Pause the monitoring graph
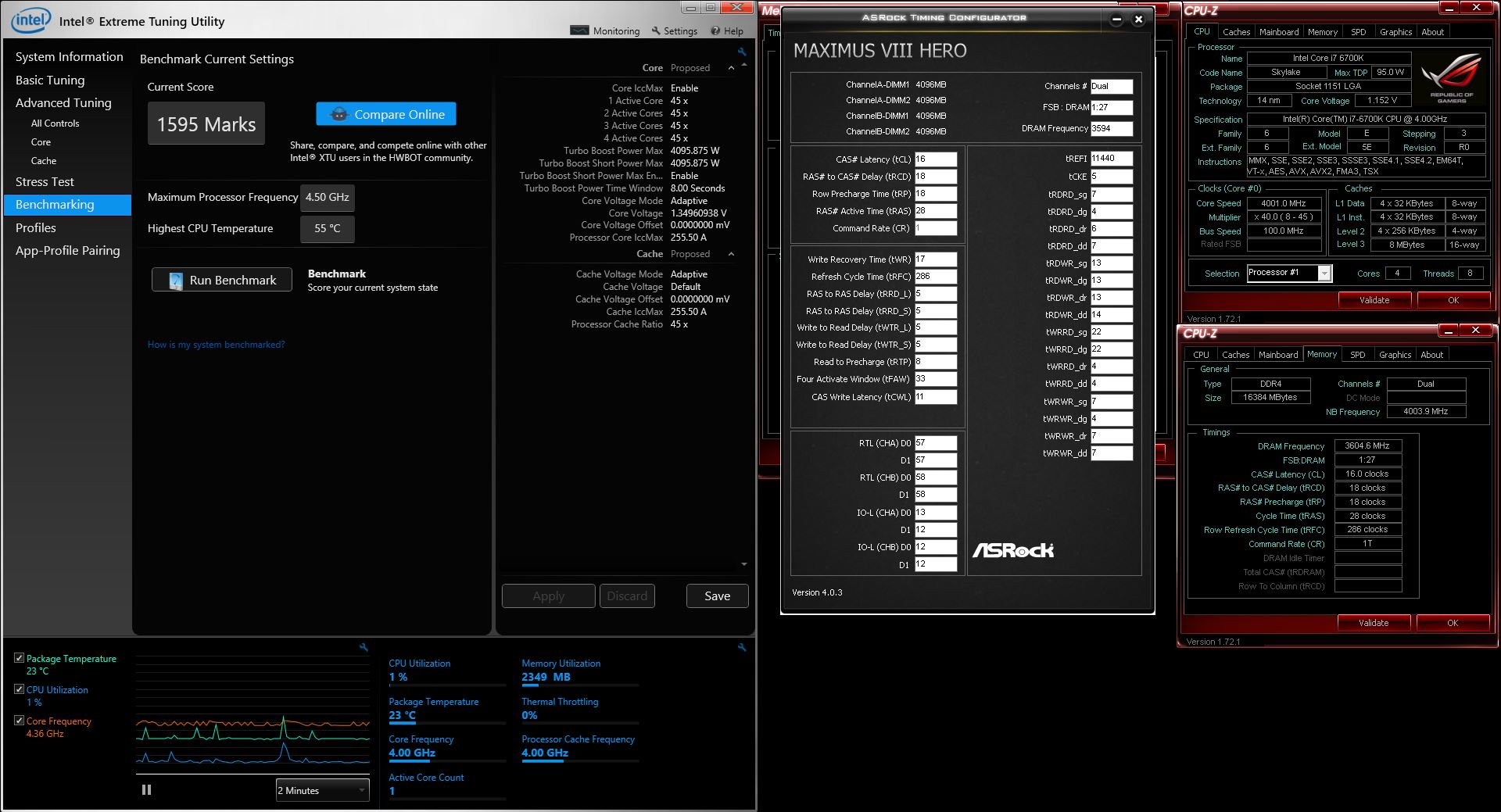Screen dimensions: 1501x812 (146, 790)
